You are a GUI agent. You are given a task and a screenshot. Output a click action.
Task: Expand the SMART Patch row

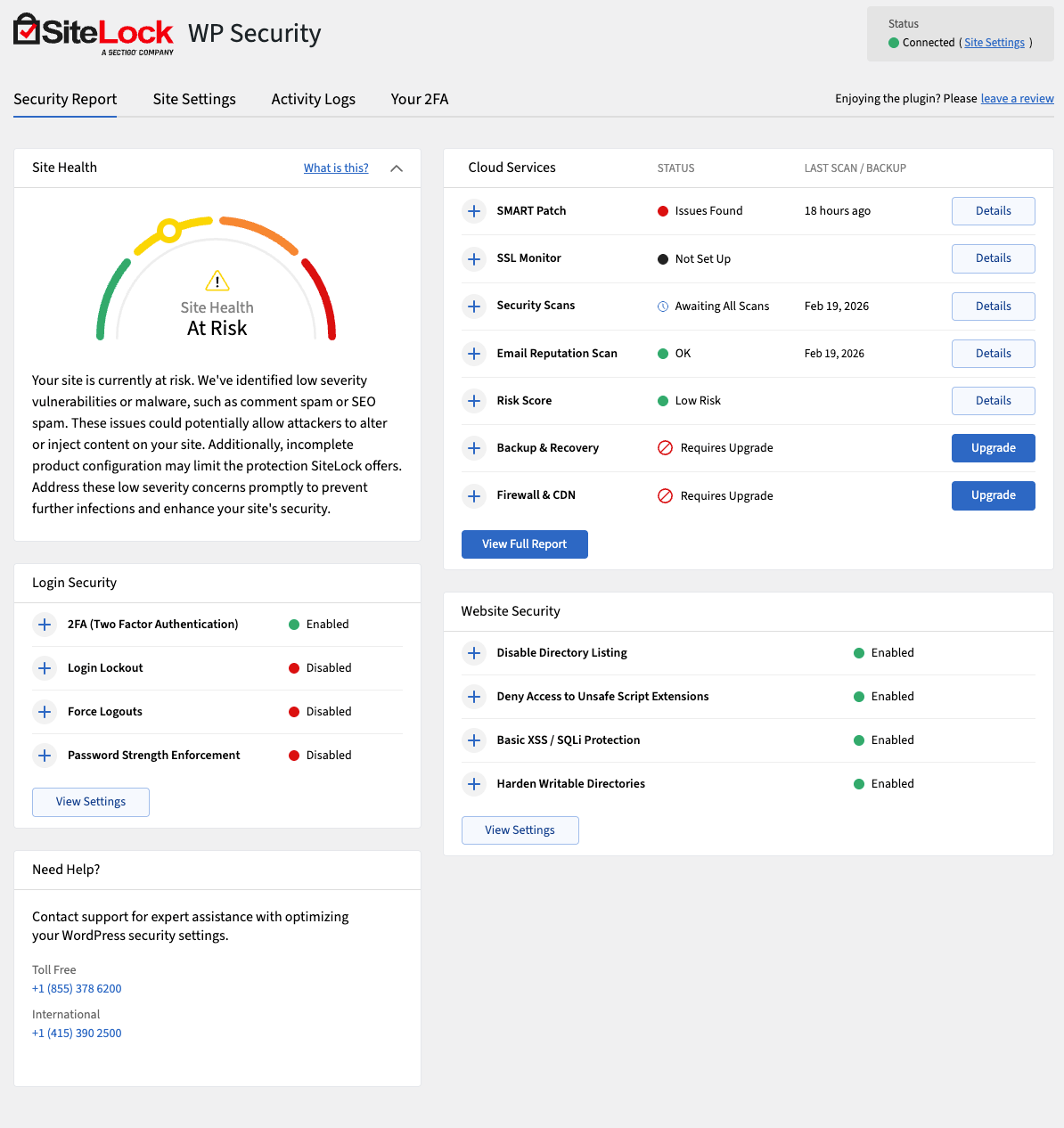pos(474,211)
